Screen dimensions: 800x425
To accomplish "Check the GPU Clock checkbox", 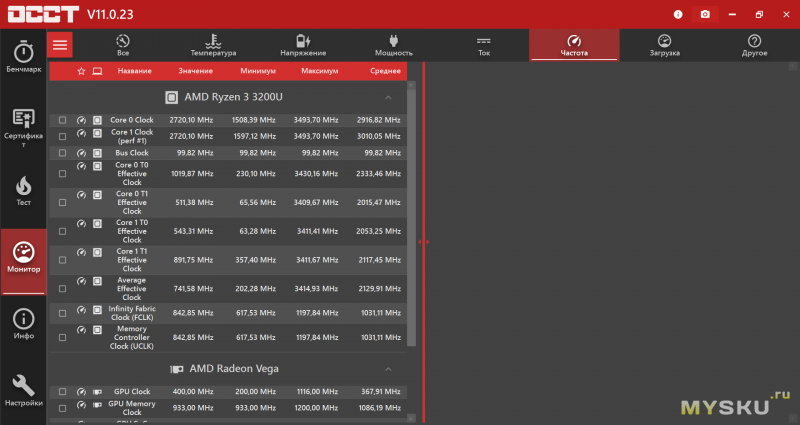I will coord(62,392).
